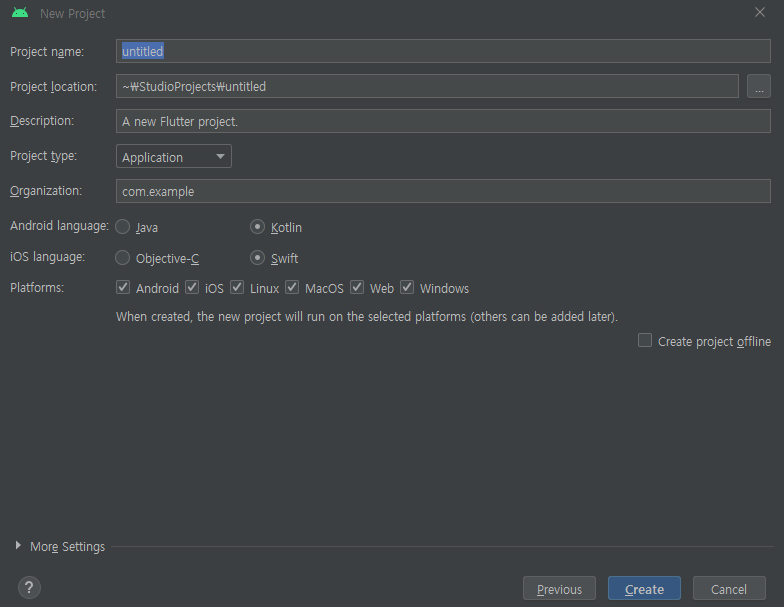Uncheck the Android platform checkbox
Screen dimensions: 784x607
click(x=123, y=288)
